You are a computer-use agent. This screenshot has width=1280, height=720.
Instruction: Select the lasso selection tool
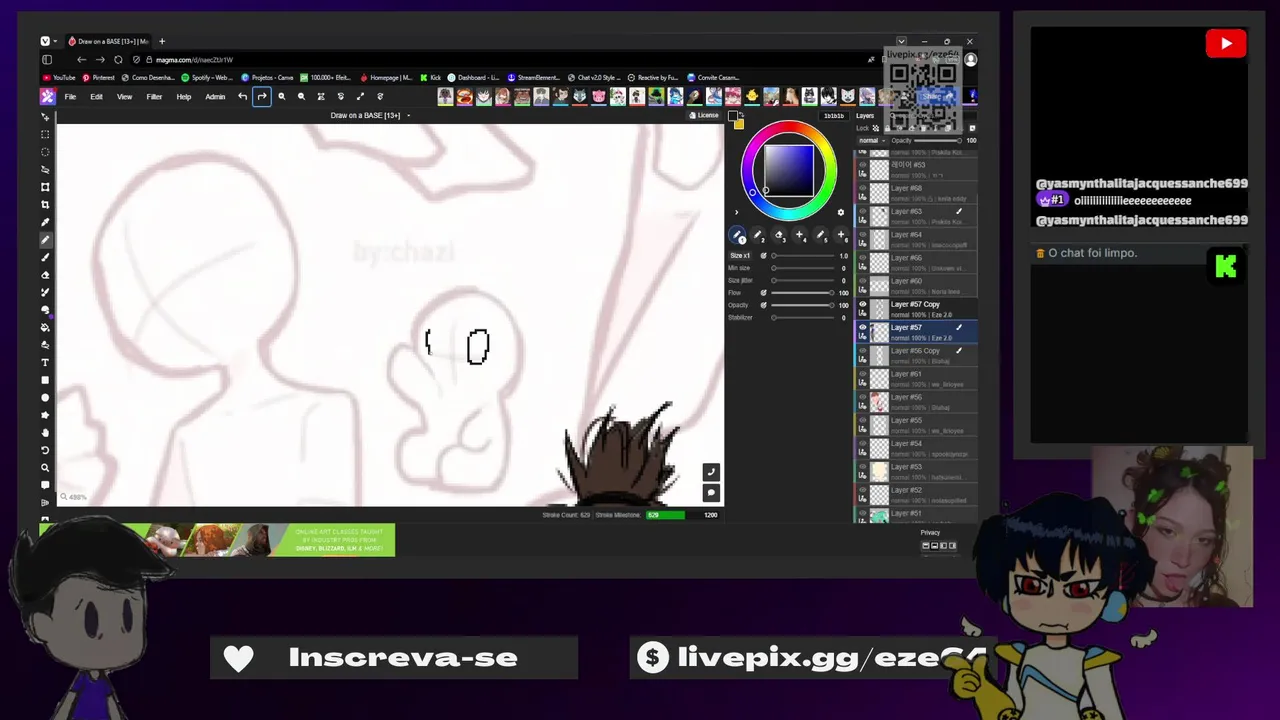tap(45, 169)
